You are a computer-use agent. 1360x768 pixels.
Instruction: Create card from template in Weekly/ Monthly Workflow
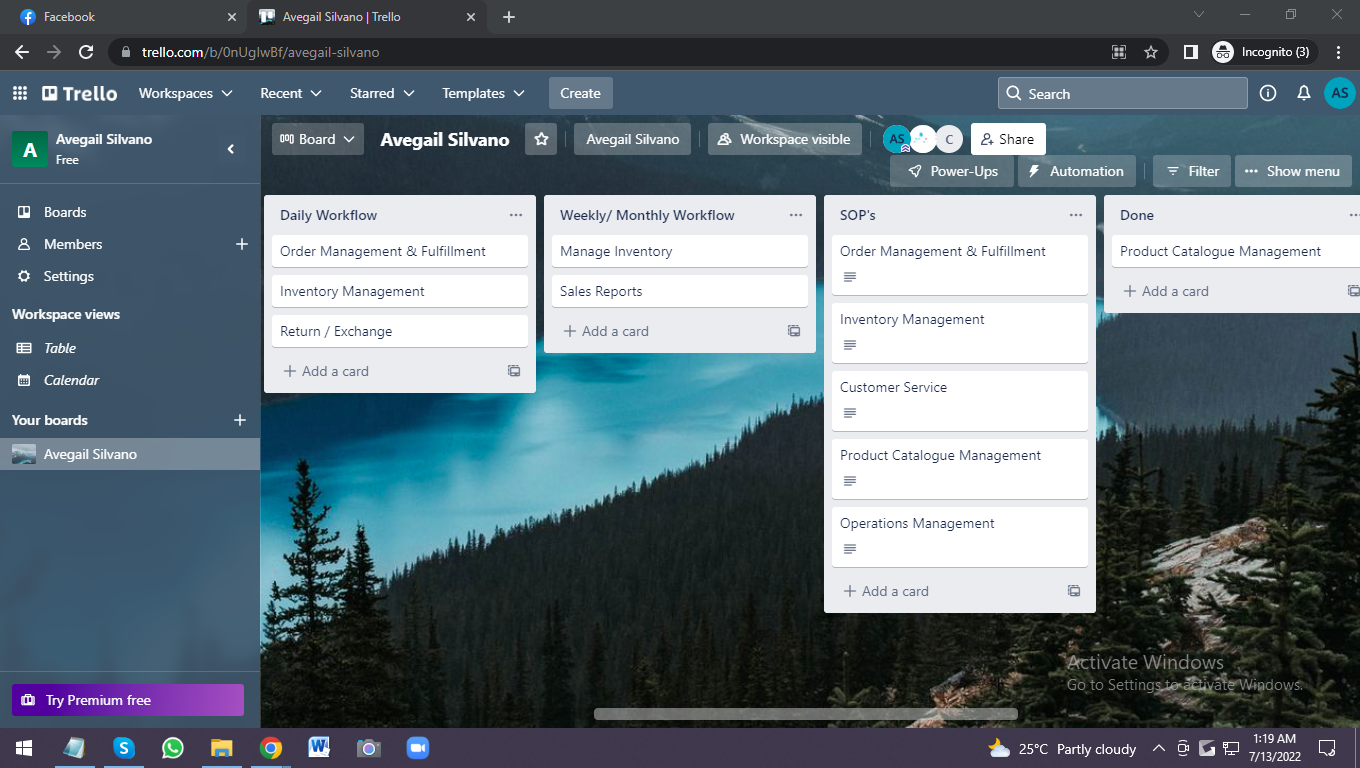pos(794,331)
